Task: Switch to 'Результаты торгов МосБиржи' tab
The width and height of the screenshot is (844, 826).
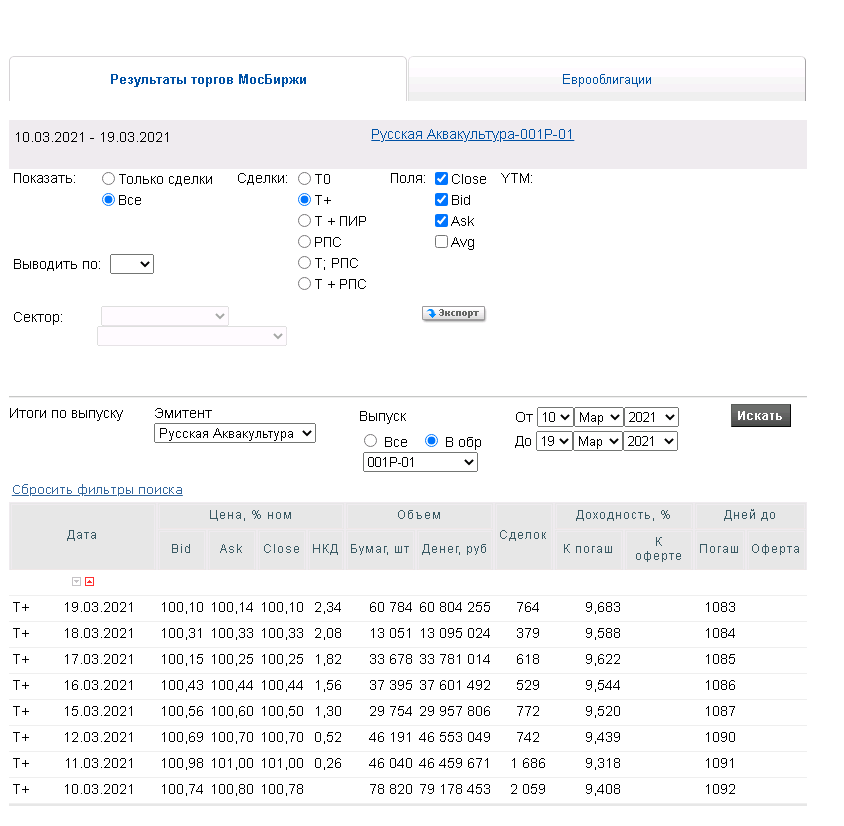Action: tap(208, 79)
